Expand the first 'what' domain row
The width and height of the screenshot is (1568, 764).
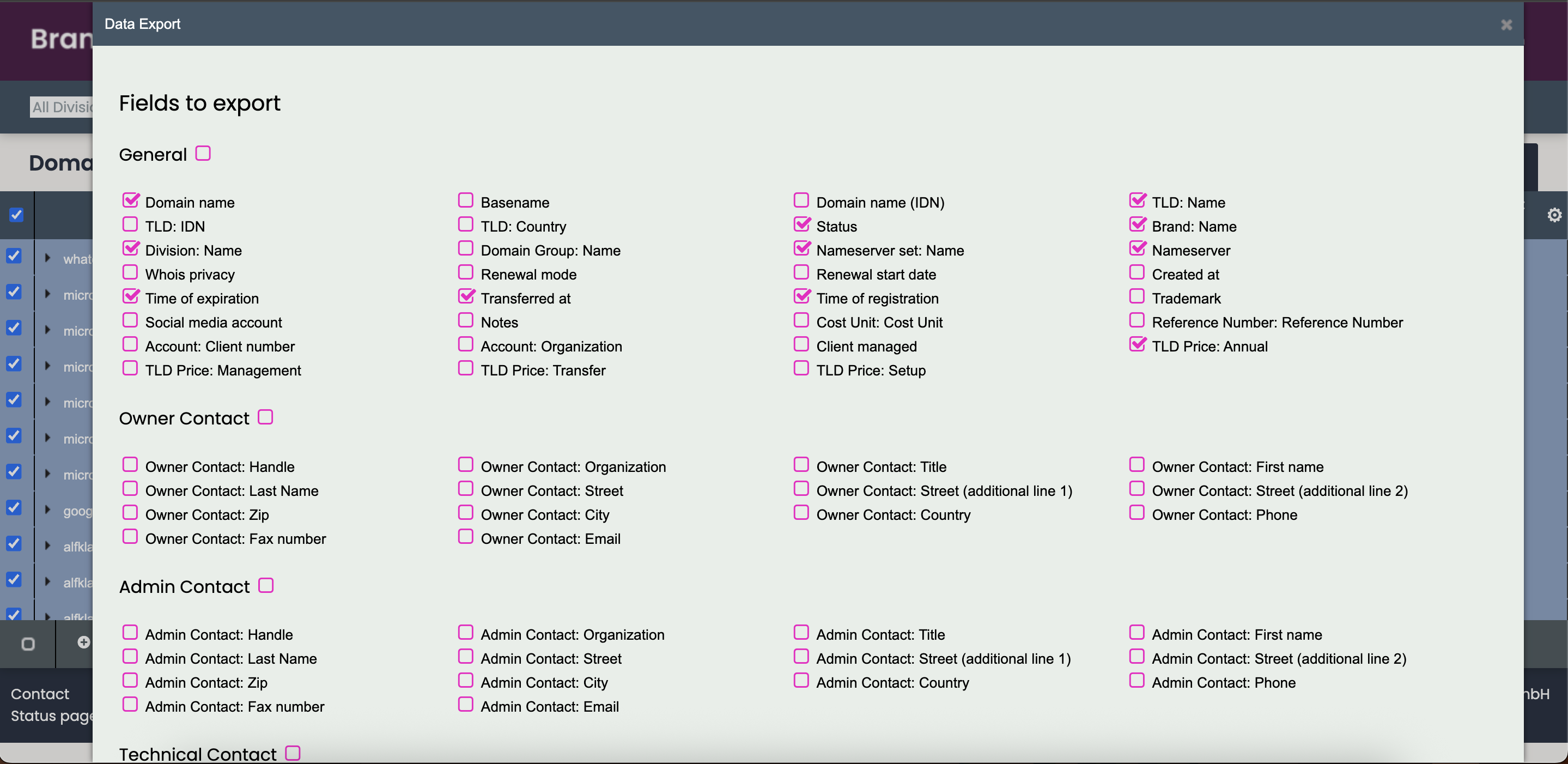coord(47,258)
